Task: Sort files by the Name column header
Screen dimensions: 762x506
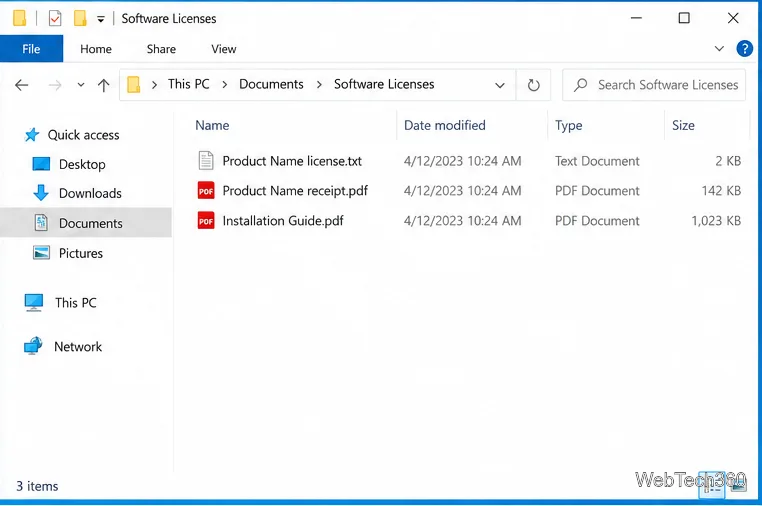Action: pyautogui.click(x=212, y=125)
